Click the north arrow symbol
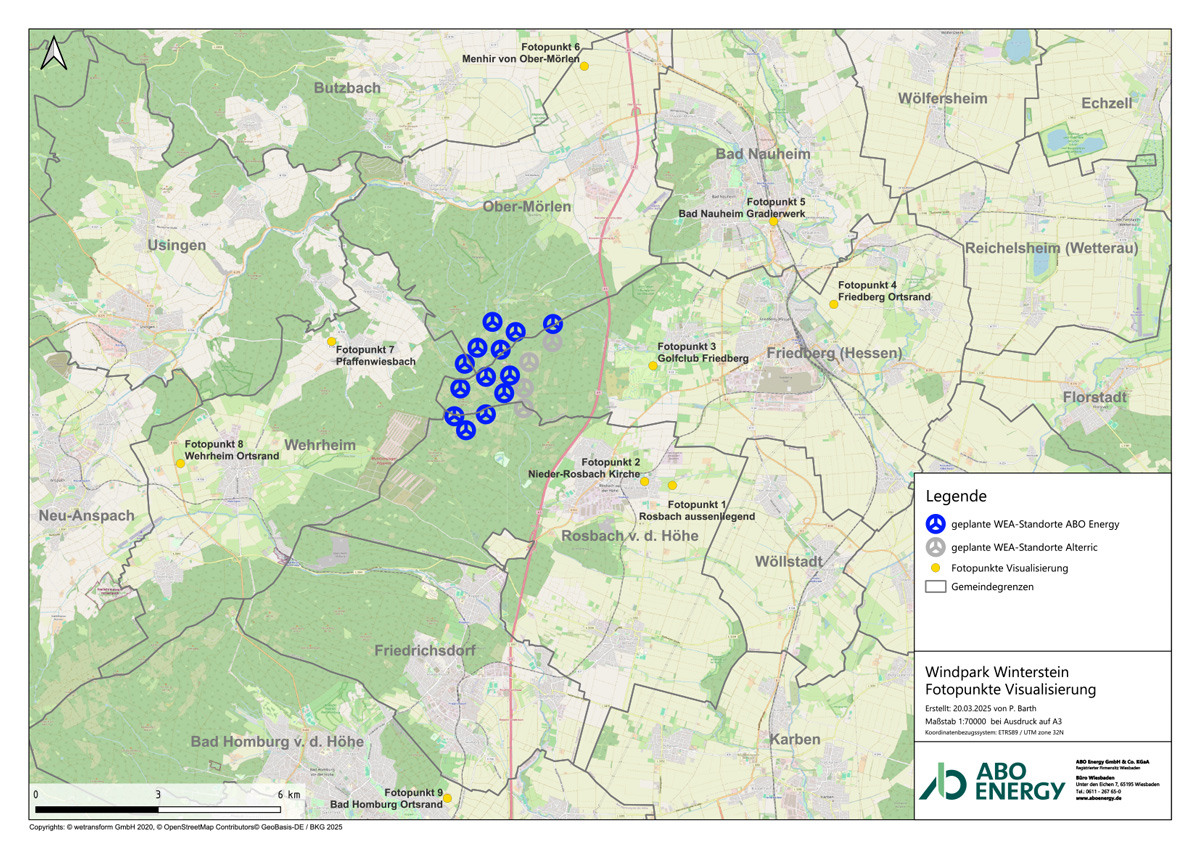 (53, 53)
